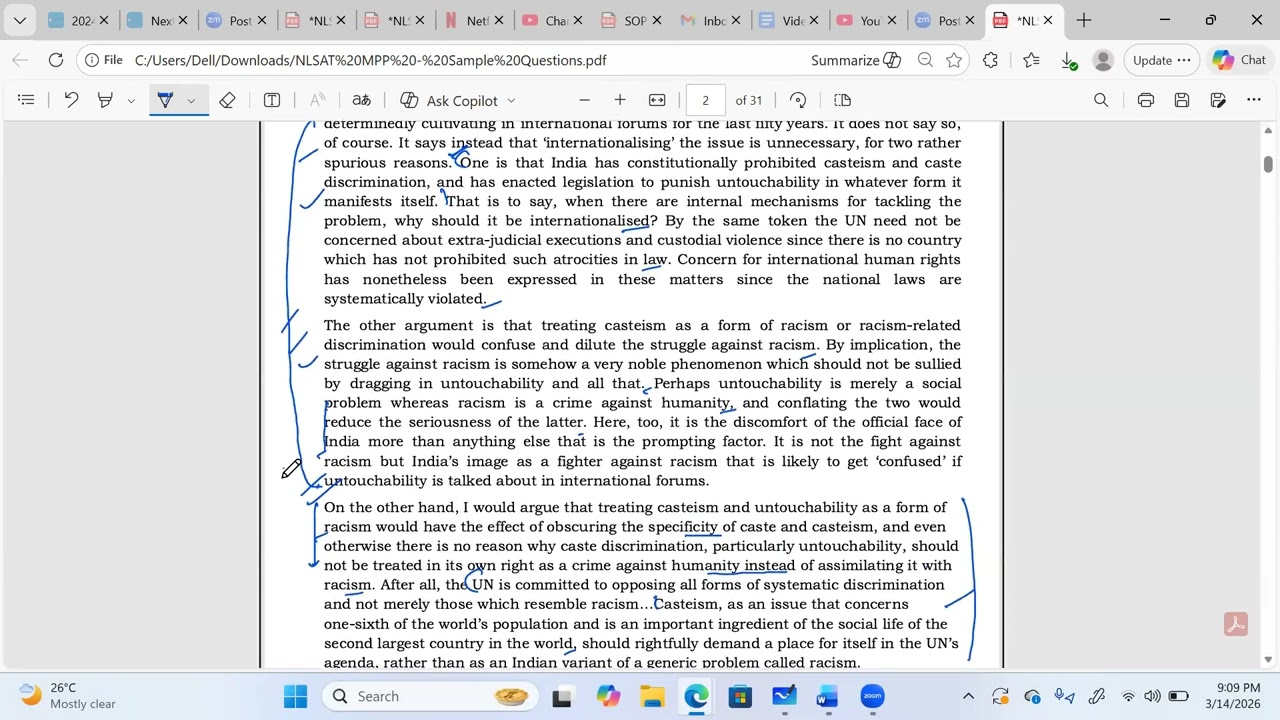Select the Erase tool
1280x720 pixels.
(x=227, y=100)
